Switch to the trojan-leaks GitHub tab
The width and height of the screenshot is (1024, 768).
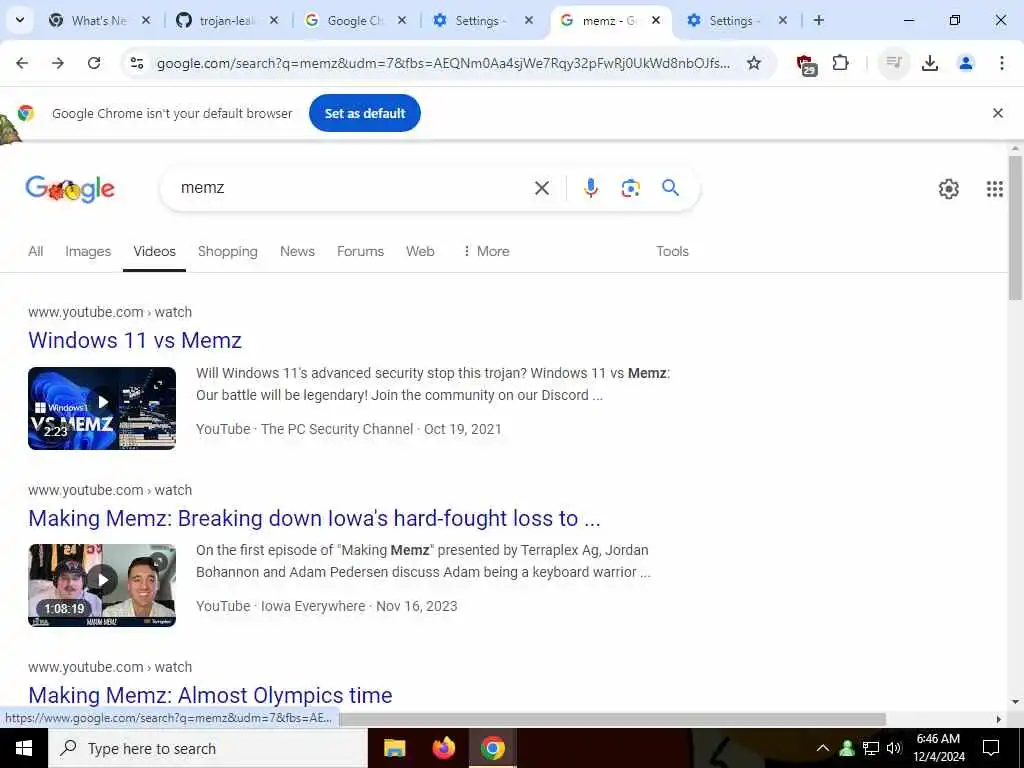pyautogui.click(x=226, y=20)
